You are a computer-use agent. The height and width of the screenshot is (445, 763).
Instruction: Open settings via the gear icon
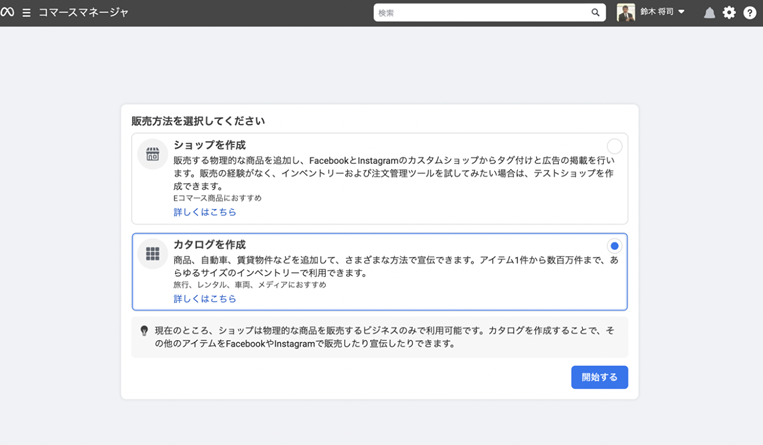[x=729, y=13]
